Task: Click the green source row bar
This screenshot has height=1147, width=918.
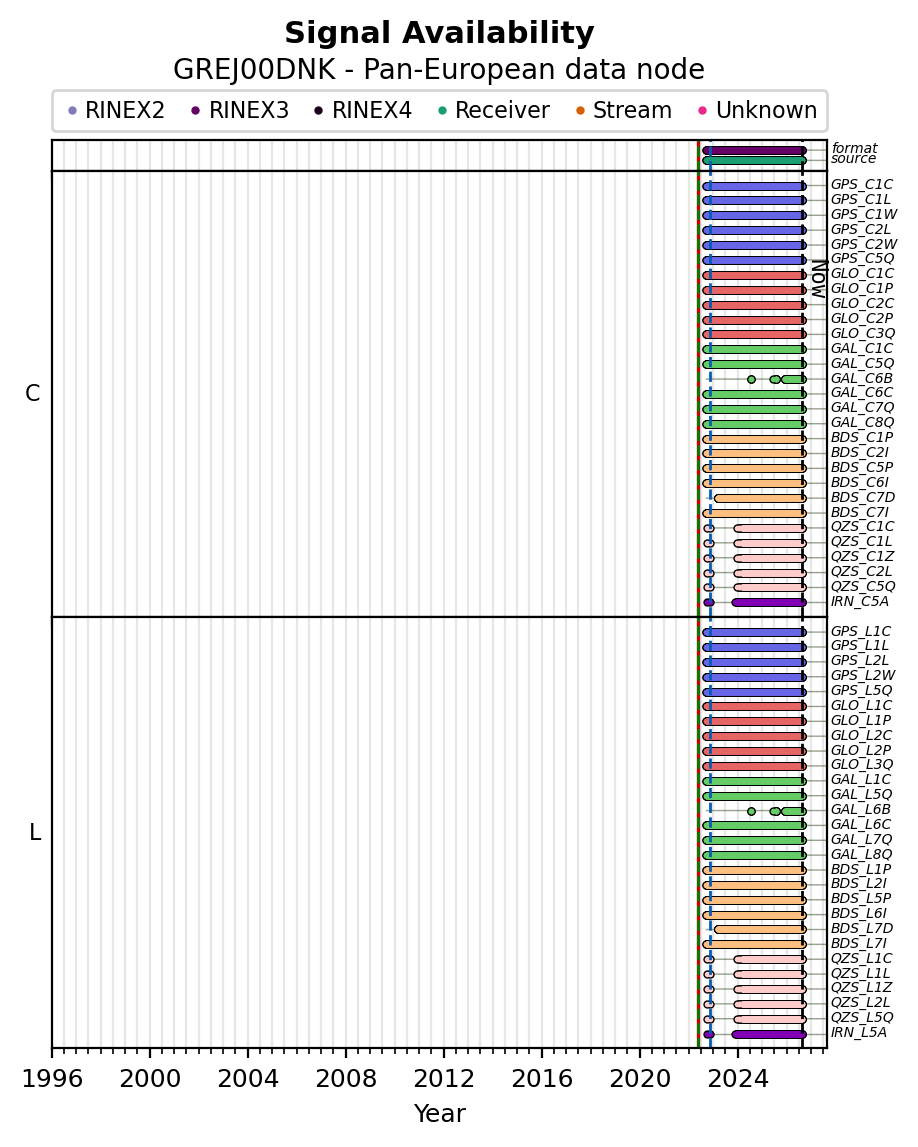Action: pyautogui.click(x=754, y=160)
